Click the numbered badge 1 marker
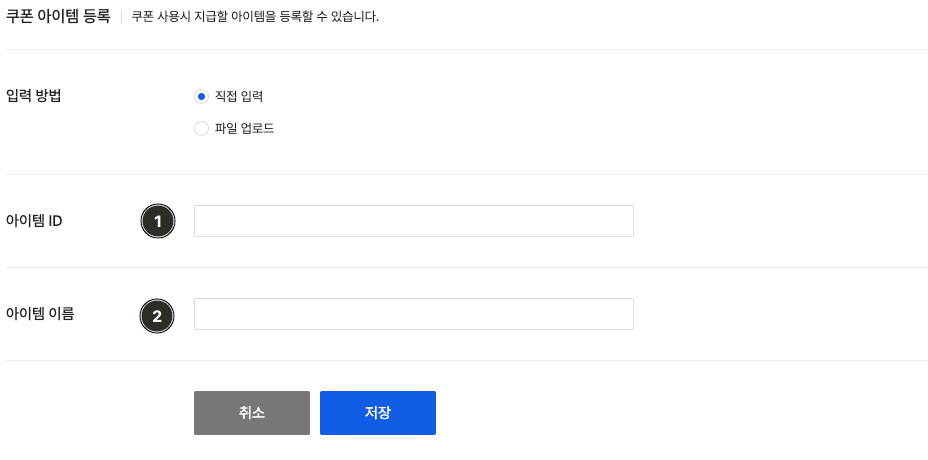 158,221
